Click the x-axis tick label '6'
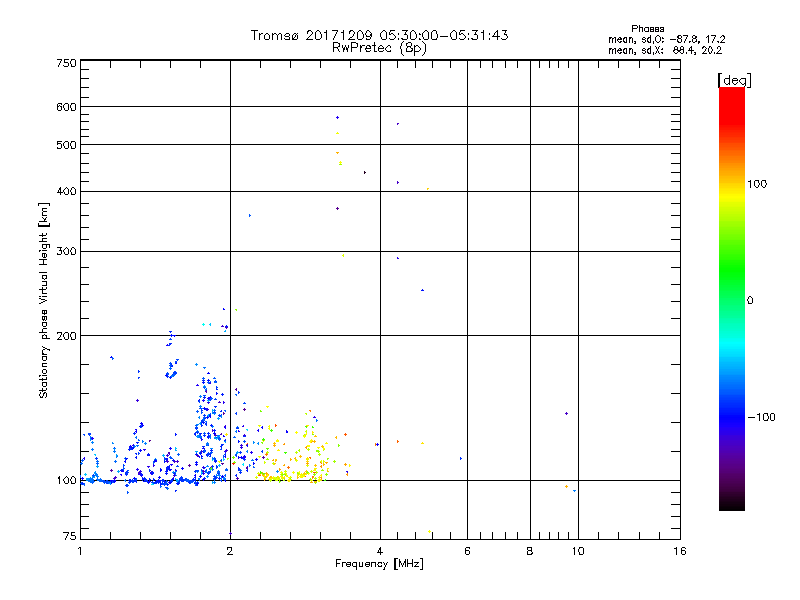This screenshot has height=600, width=800. coord(467,551)
